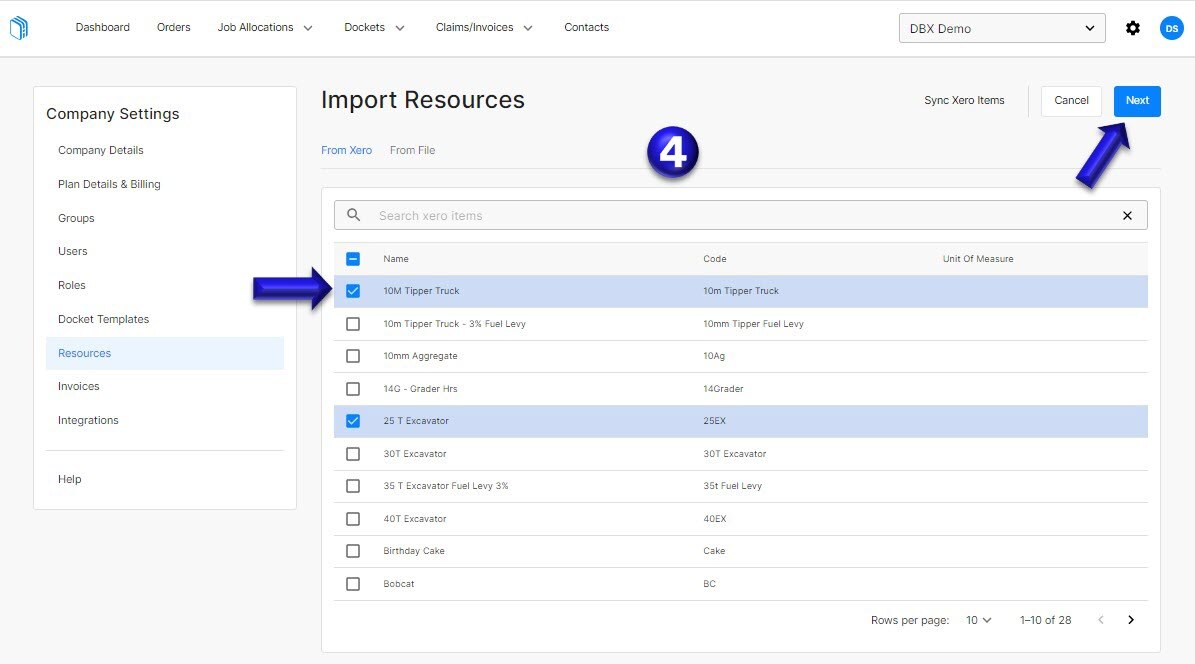The image size is (1195, 664).
Task: Open Docket Templates in Company Settings
Action: [103, 318]
